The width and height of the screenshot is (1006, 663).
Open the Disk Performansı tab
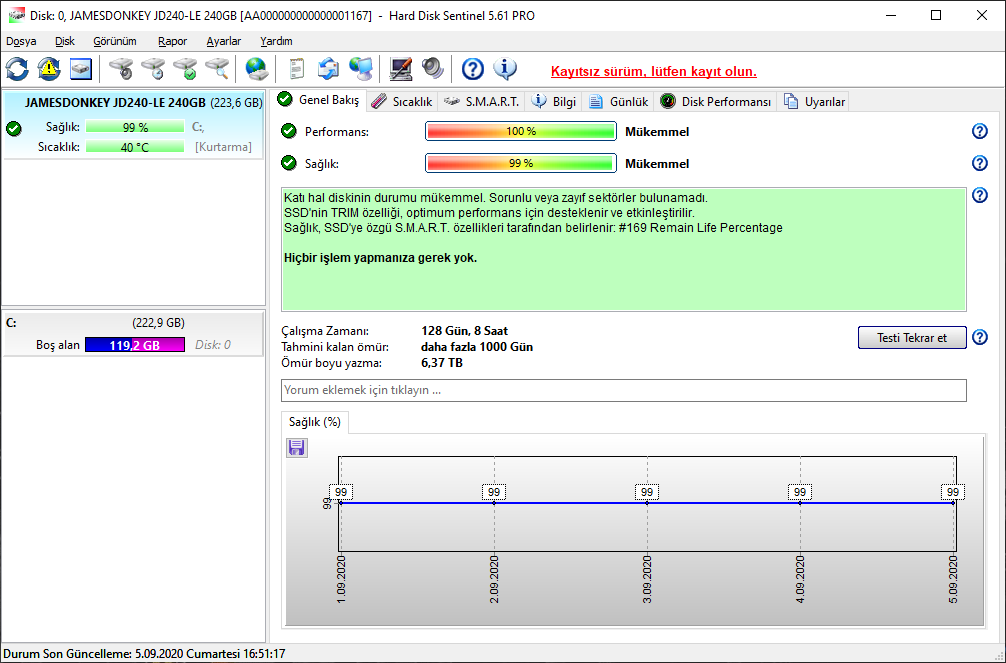tap(716, 101)
